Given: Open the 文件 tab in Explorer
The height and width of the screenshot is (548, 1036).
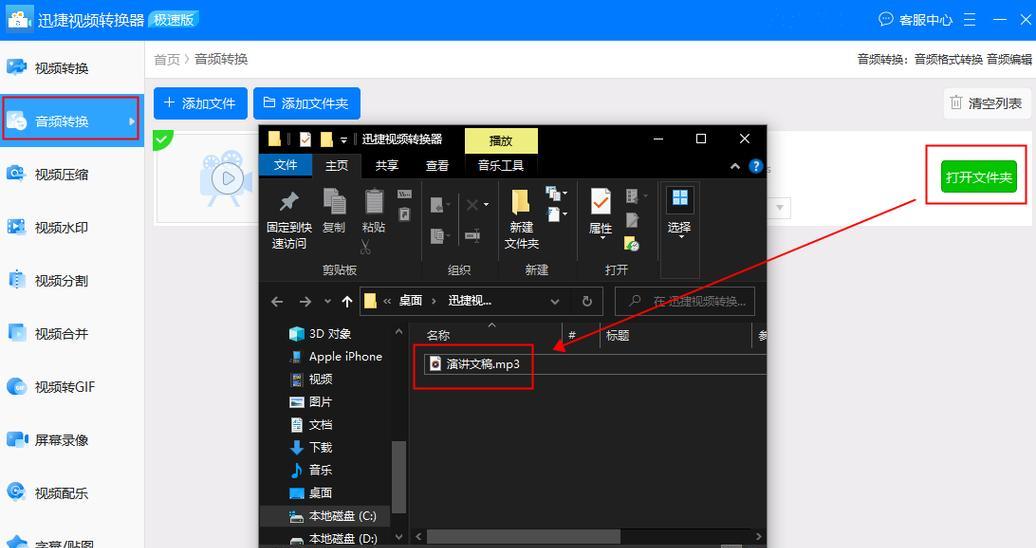Looking at the screenshot, I should (285, 165).
